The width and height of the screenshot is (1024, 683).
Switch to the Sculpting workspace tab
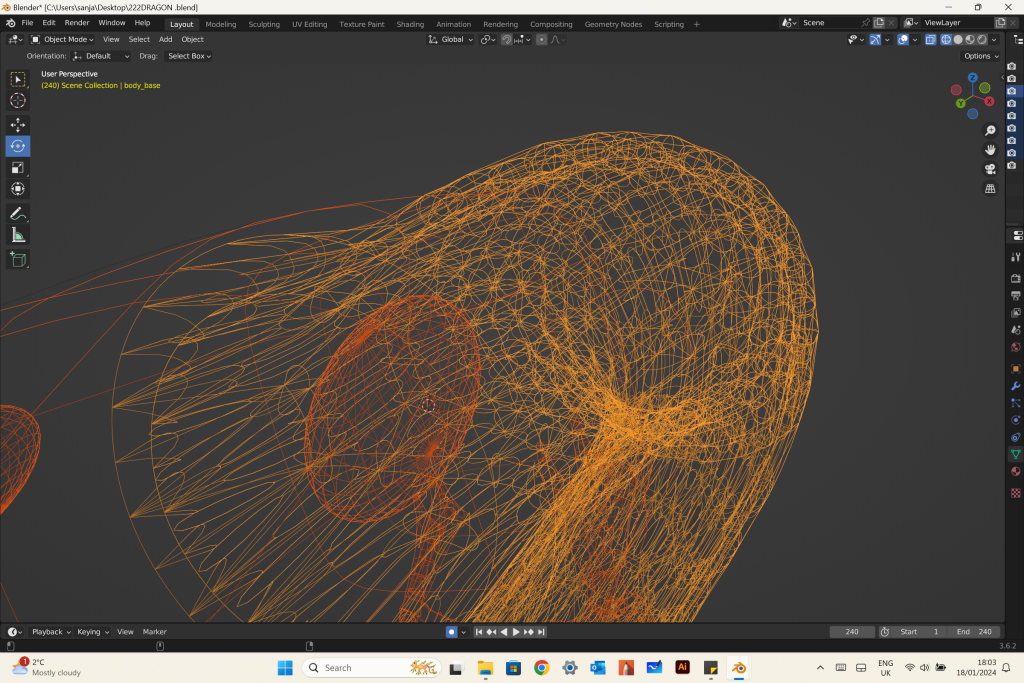pyautogui.click(x=264, y=24)
